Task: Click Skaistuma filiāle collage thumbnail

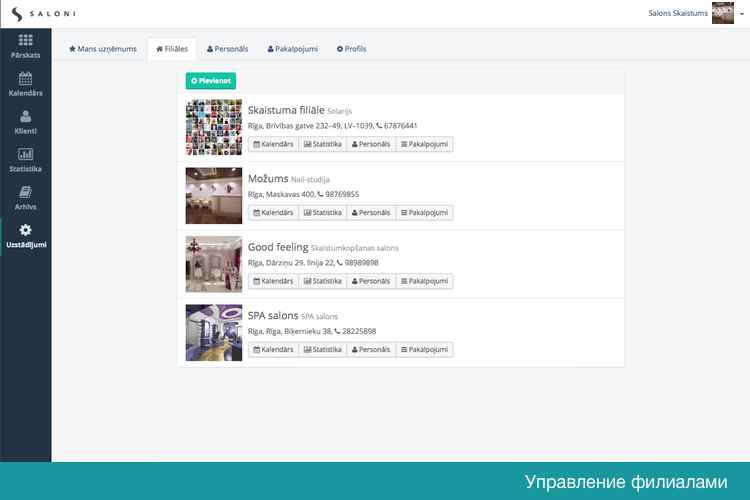Action: 214,127
